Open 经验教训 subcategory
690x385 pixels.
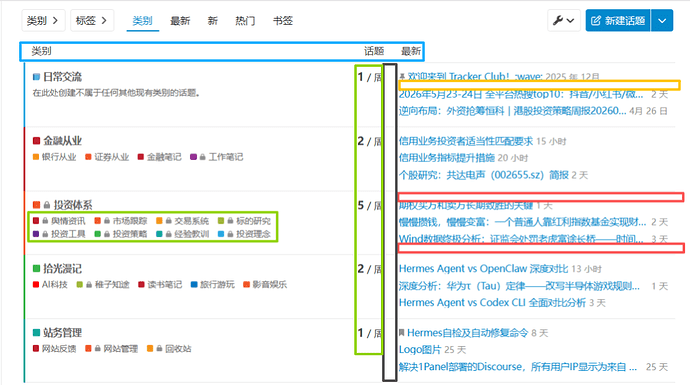(x=183, y=234)
